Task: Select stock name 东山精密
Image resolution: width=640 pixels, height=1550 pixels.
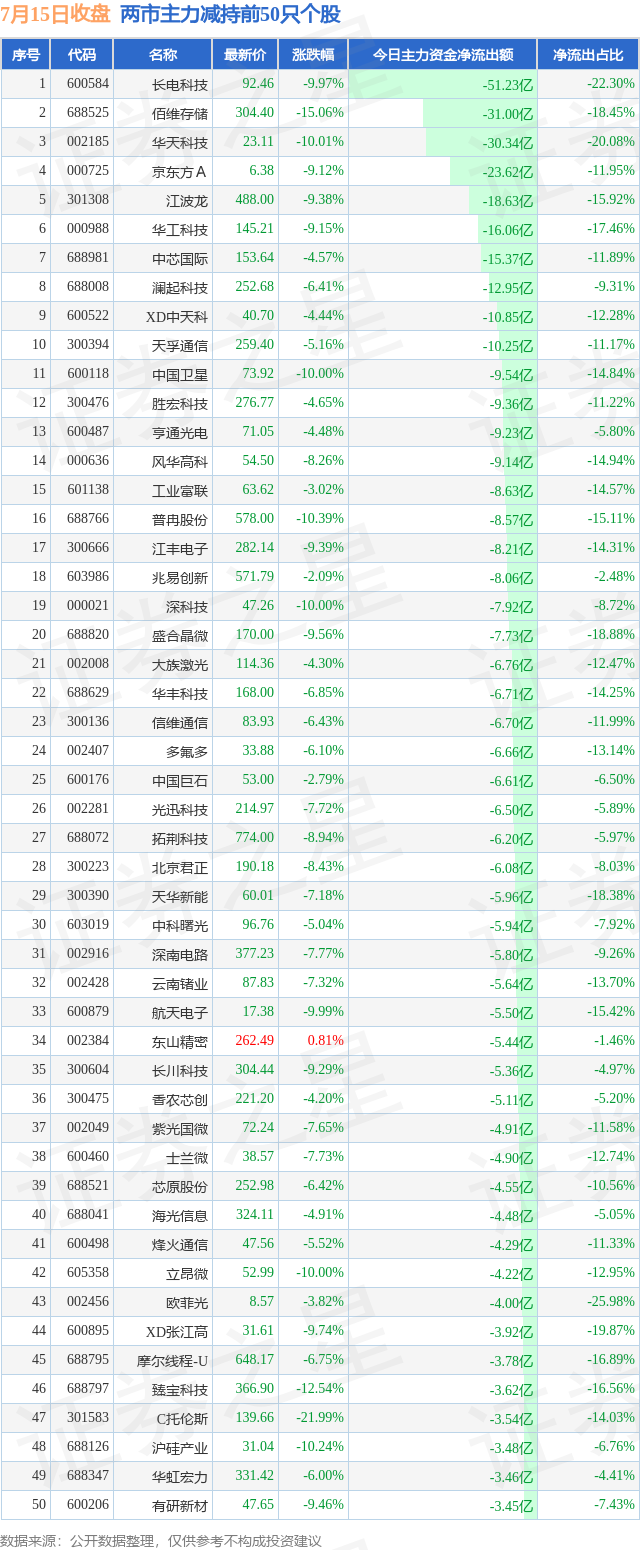Action: pyautogui.click(x=180, y=1041)
